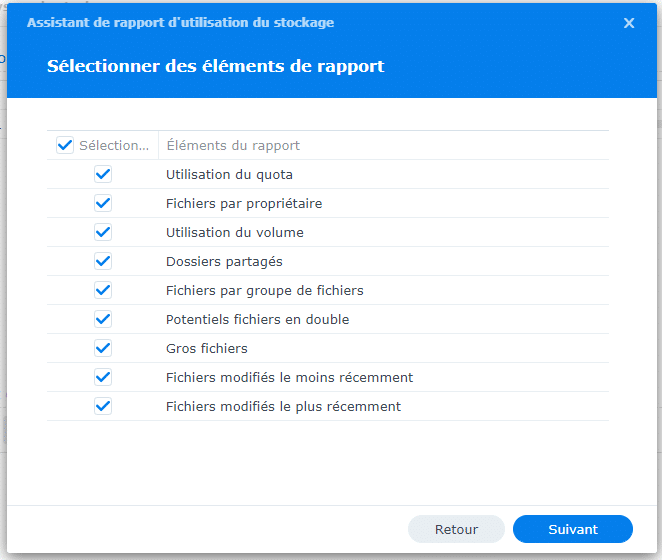
Task: Uncheck the Dossiers partagés checkbox
Action: (103, 261)
